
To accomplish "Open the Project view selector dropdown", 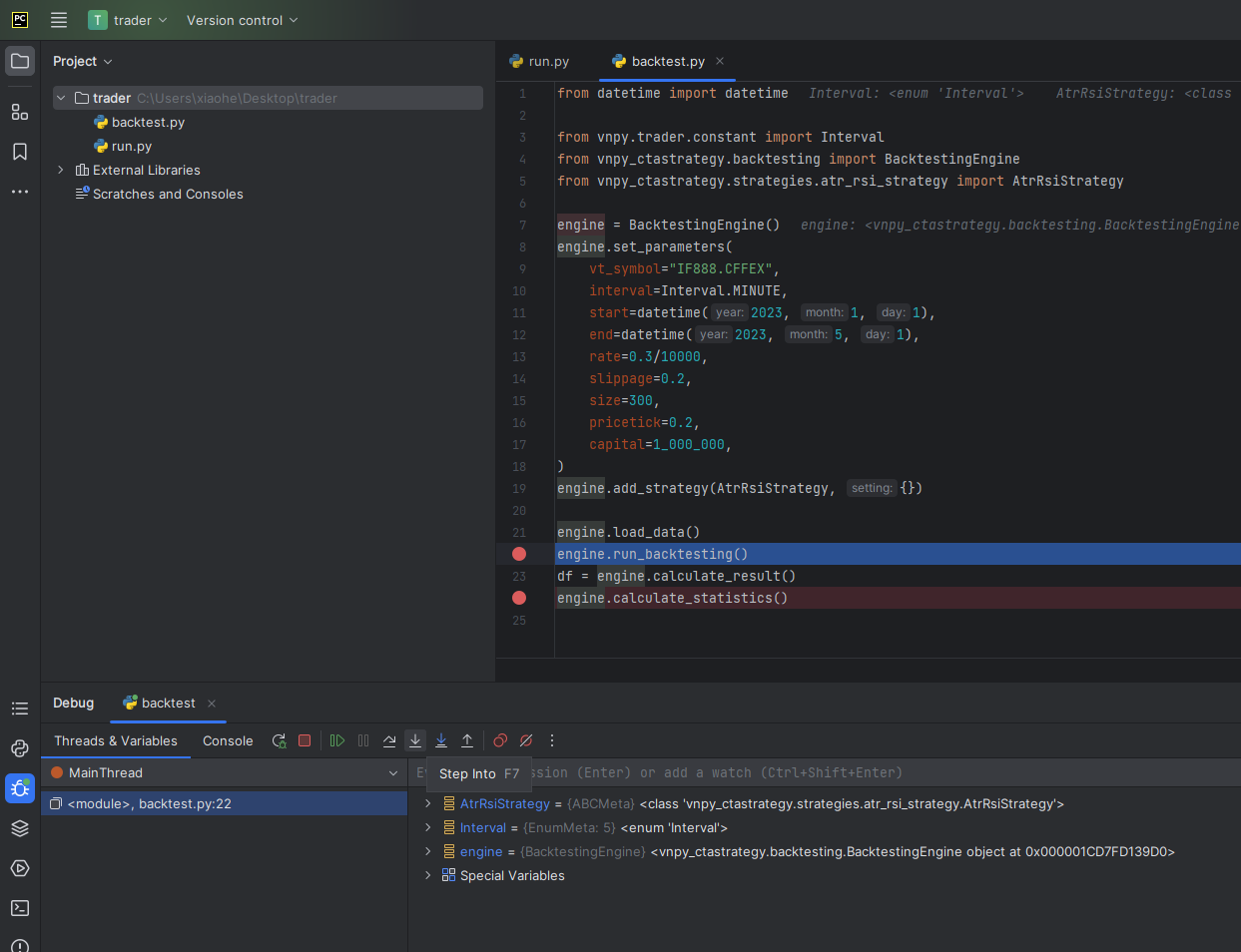I will coord(83,61).
